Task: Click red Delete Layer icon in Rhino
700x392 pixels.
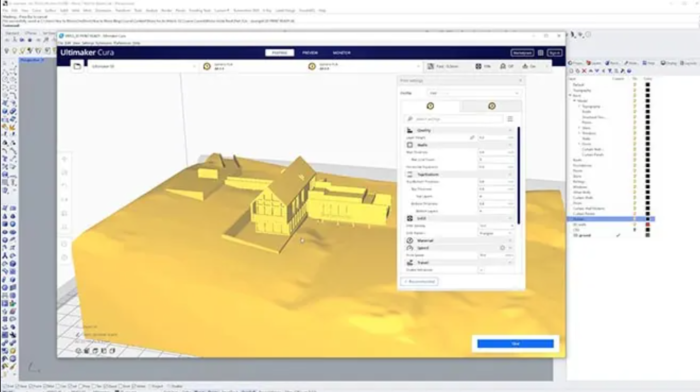Action: pyautogui.click(x=584, y=71)
